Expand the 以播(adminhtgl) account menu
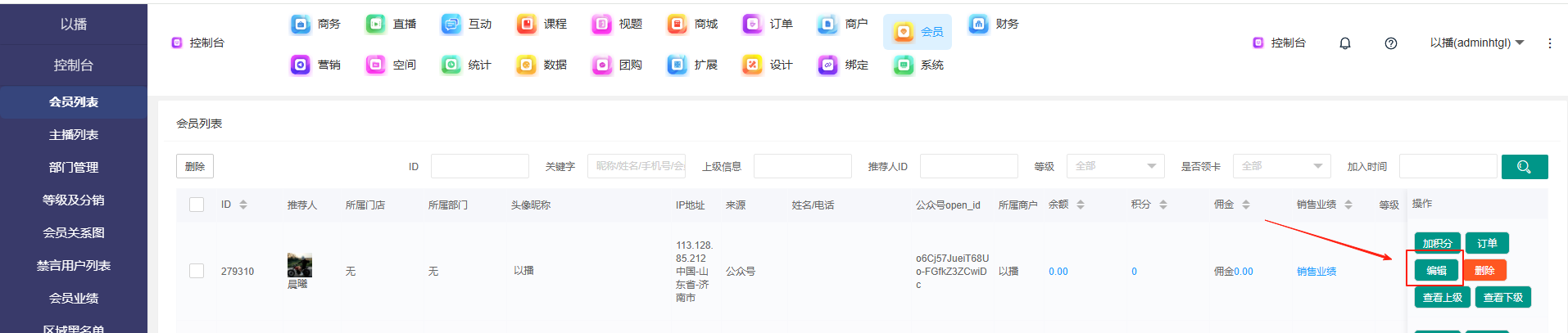Viewport: 1568px width, 333px height. [1476, 43]
